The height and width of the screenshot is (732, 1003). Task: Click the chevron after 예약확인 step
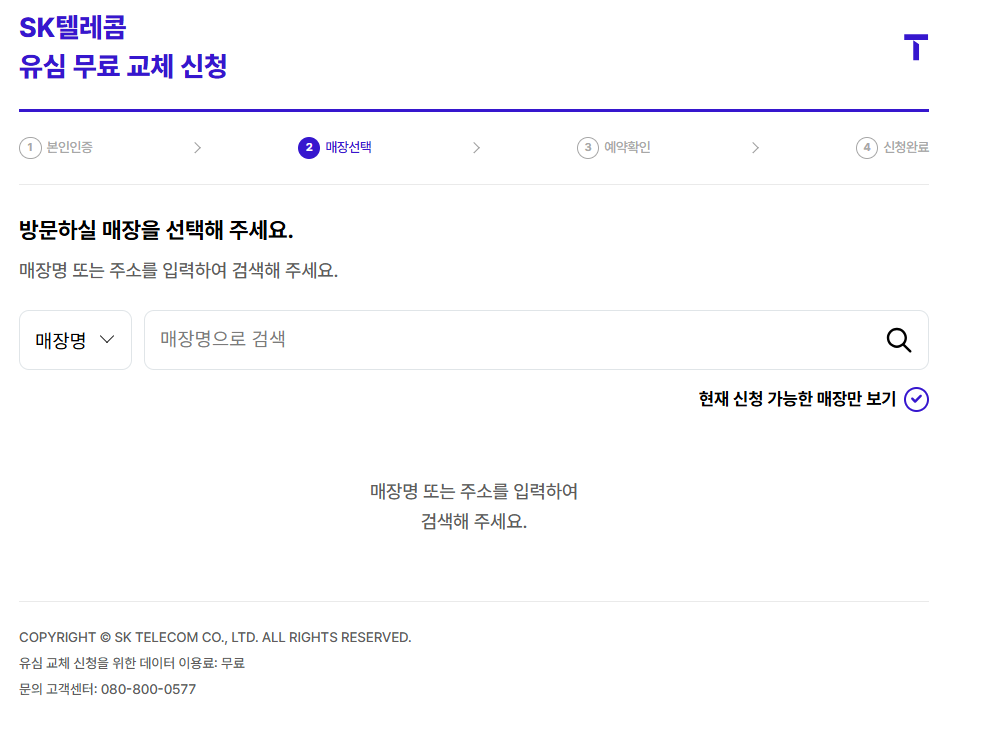[755, 148]
